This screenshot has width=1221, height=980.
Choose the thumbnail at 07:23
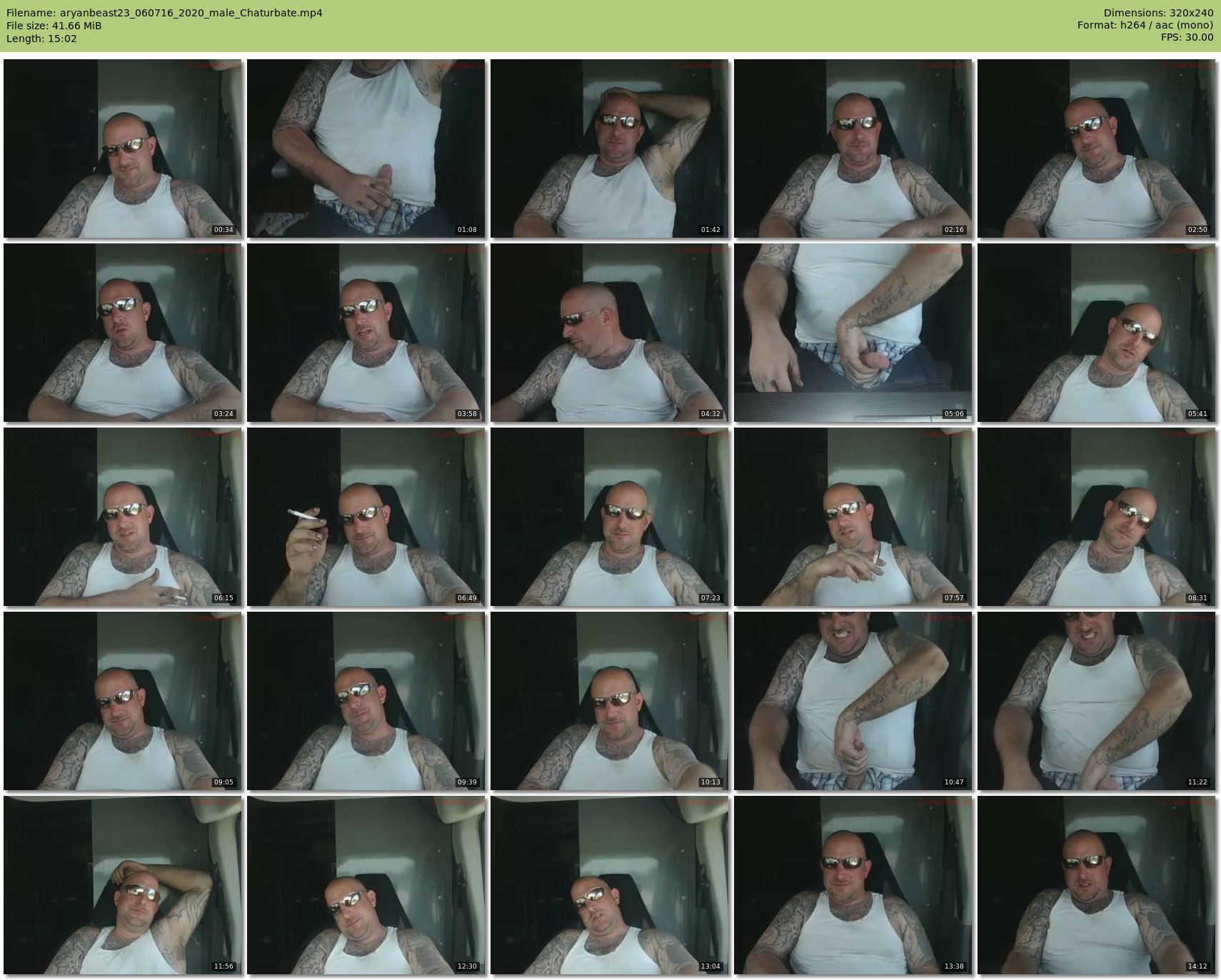[x=609, y=517]
